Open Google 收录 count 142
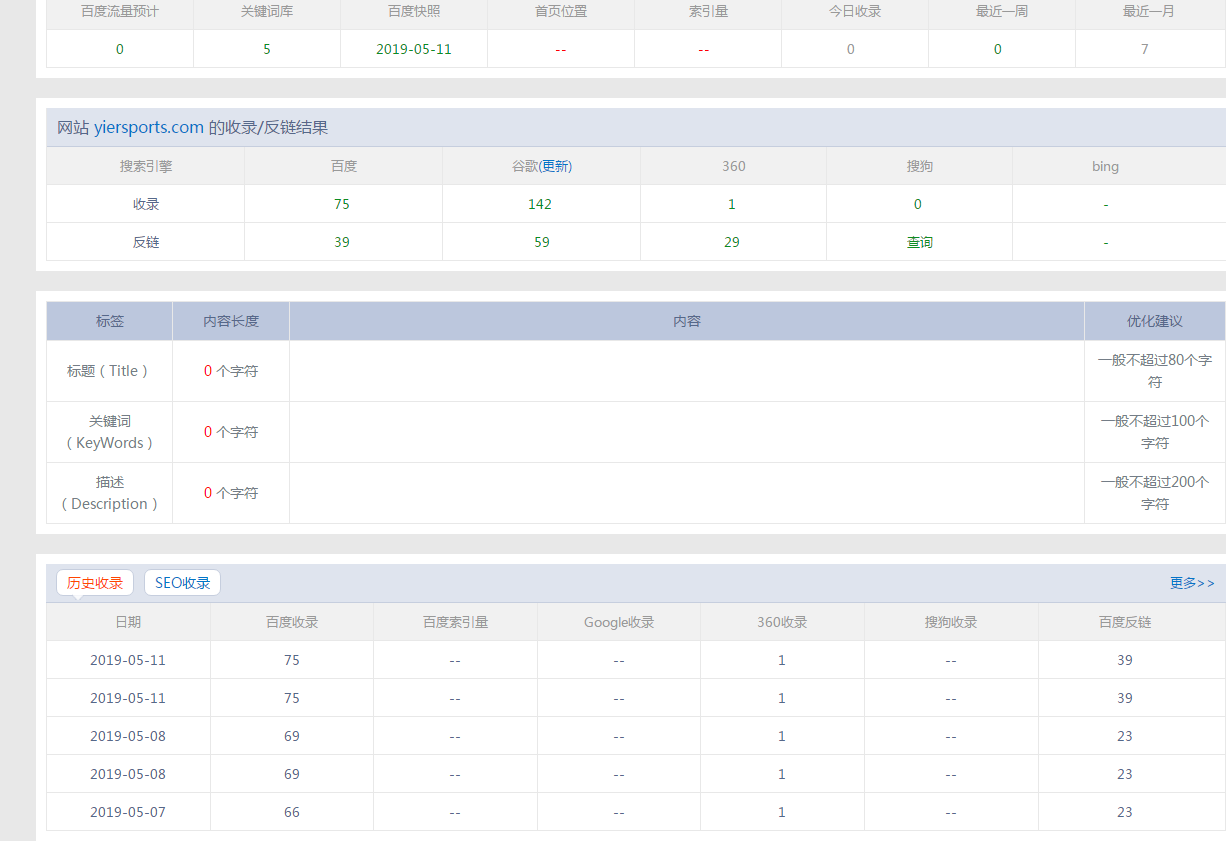The height and width of the screenshot is (841, 1226). [x=541, y=204]
